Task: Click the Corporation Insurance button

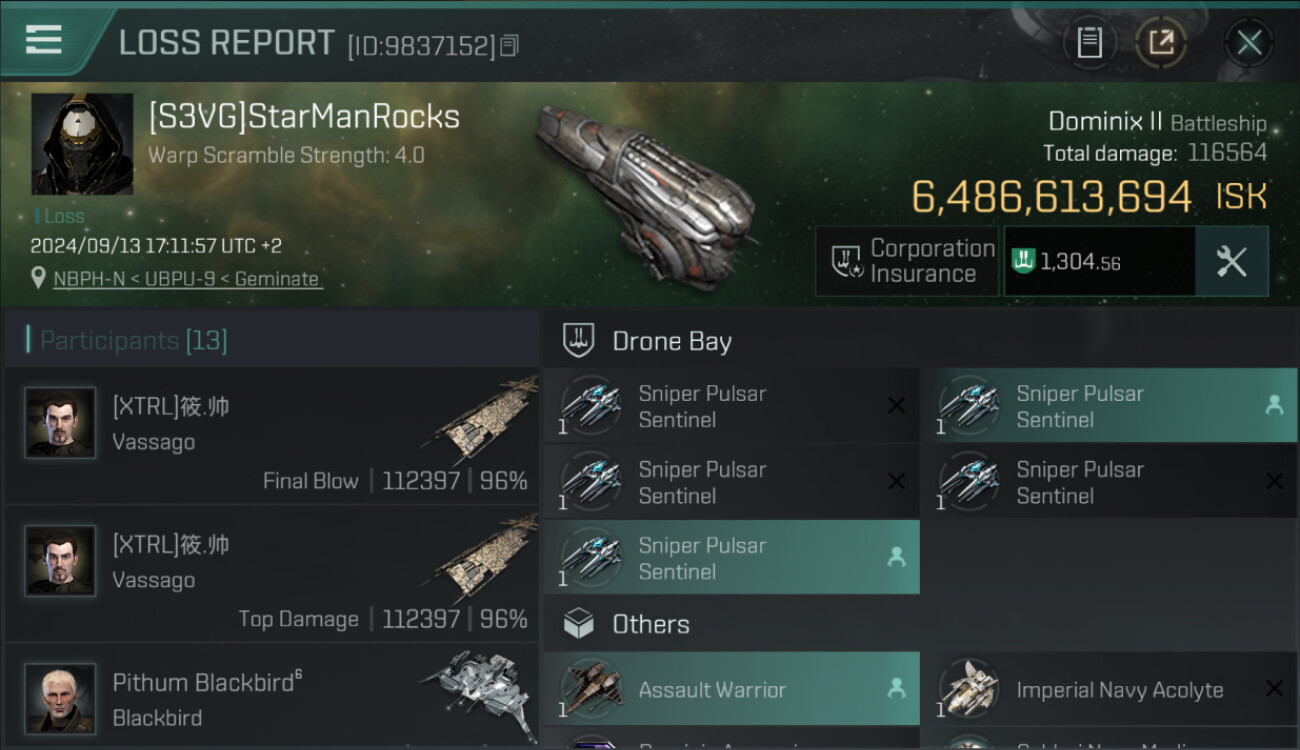Action: coord(907,262)
